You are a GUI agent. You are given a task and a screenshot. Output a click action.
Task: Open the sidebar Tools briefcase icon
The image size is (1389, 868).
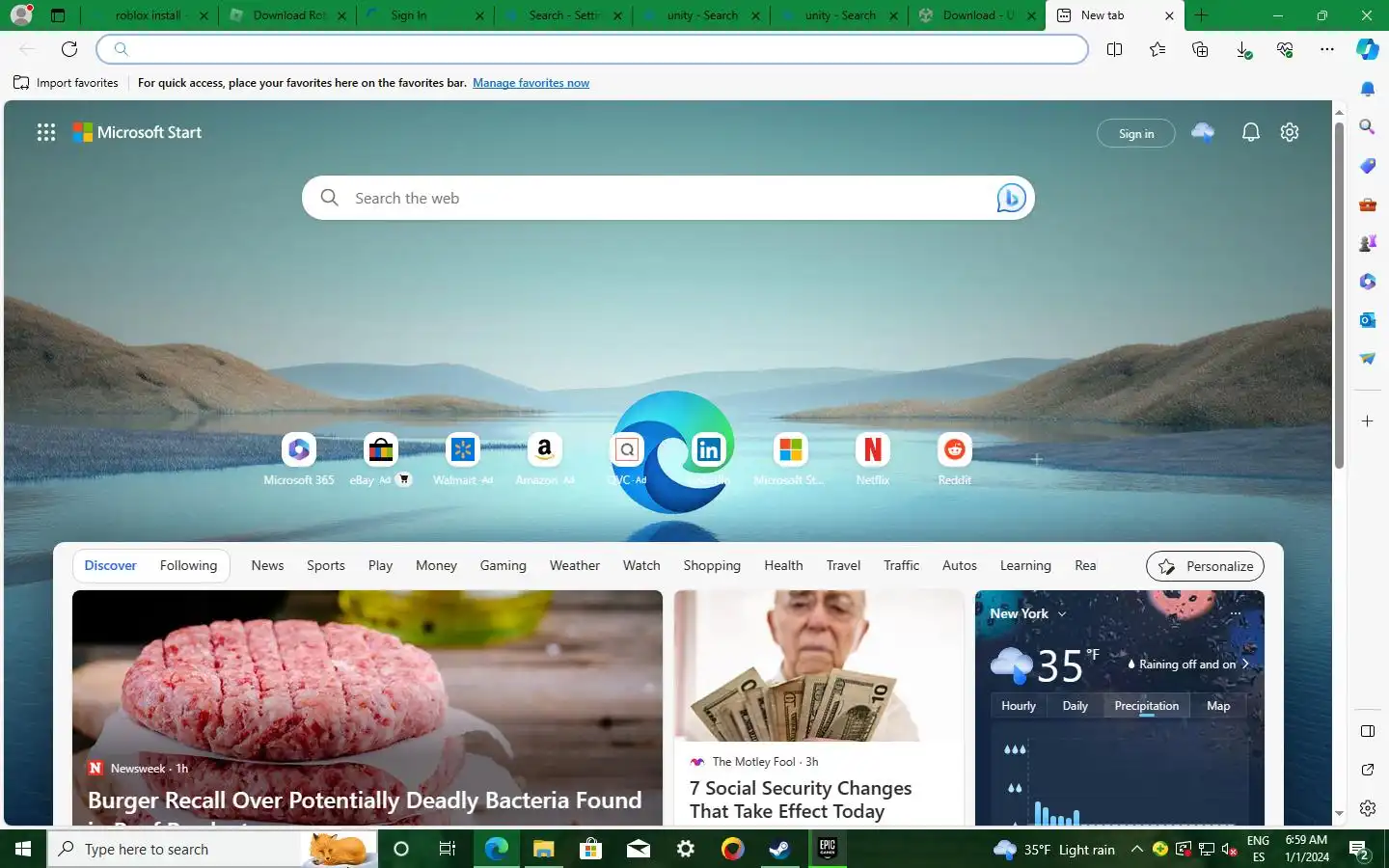1367,204
